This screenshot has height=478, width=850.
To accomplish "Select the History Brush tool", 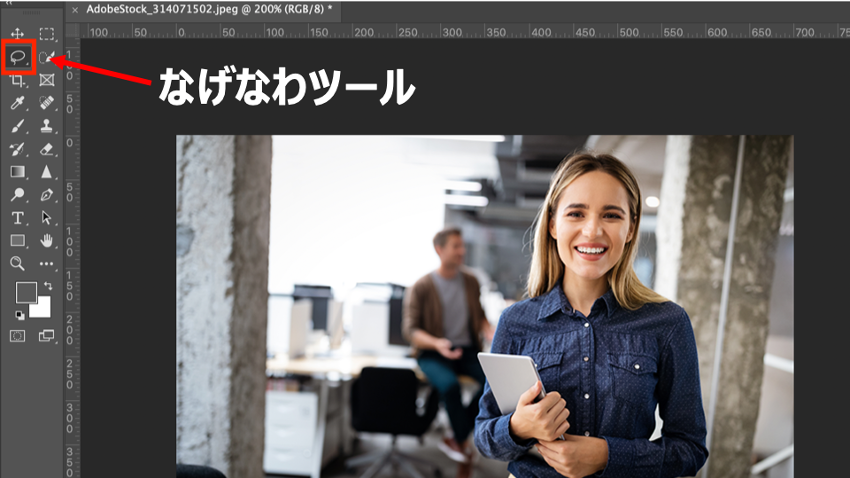I will pyautogui.click(x=17, y=149).
